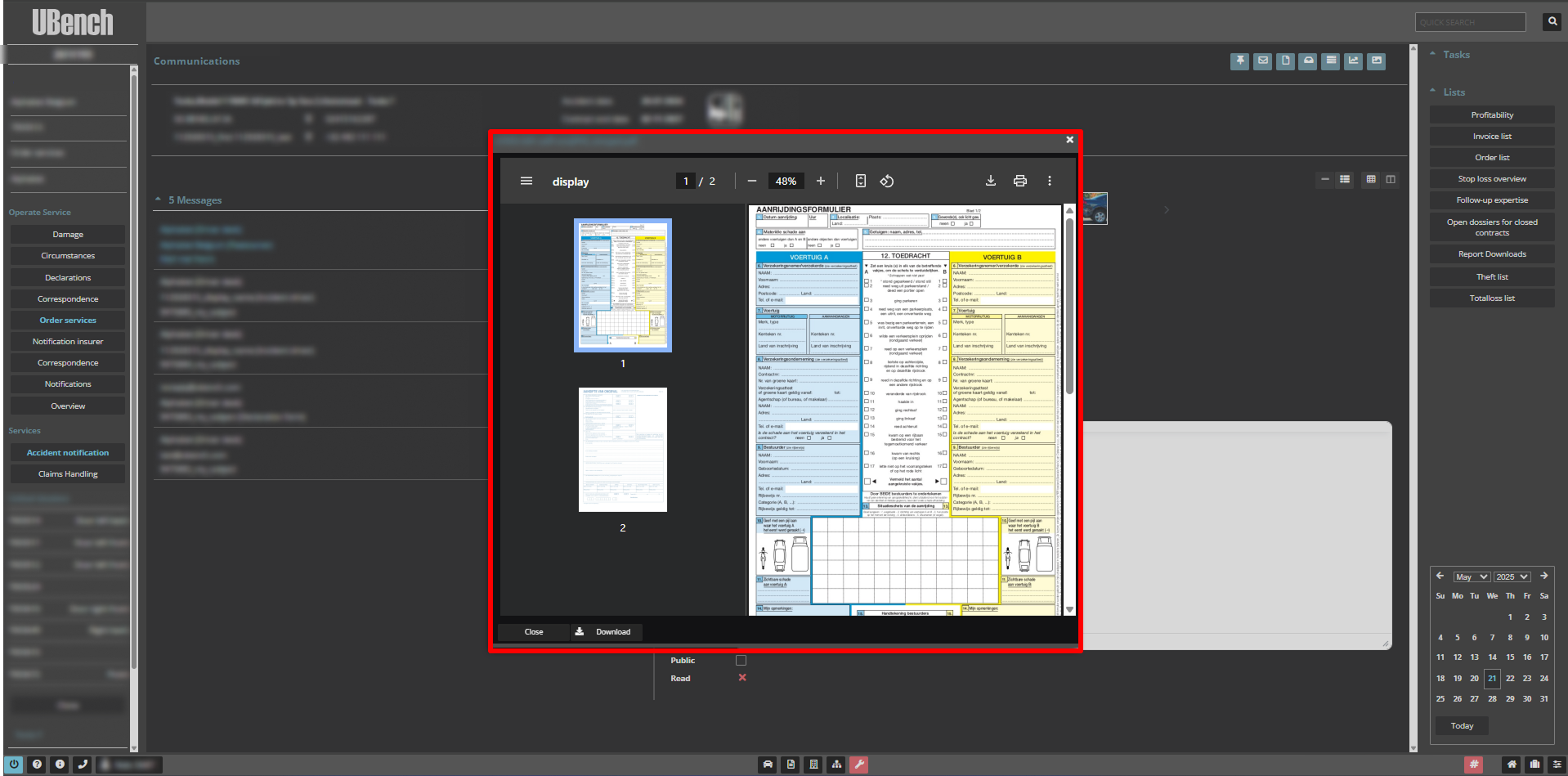Click the Close button below the PDF
The image size is (1568, 776).
534,631
